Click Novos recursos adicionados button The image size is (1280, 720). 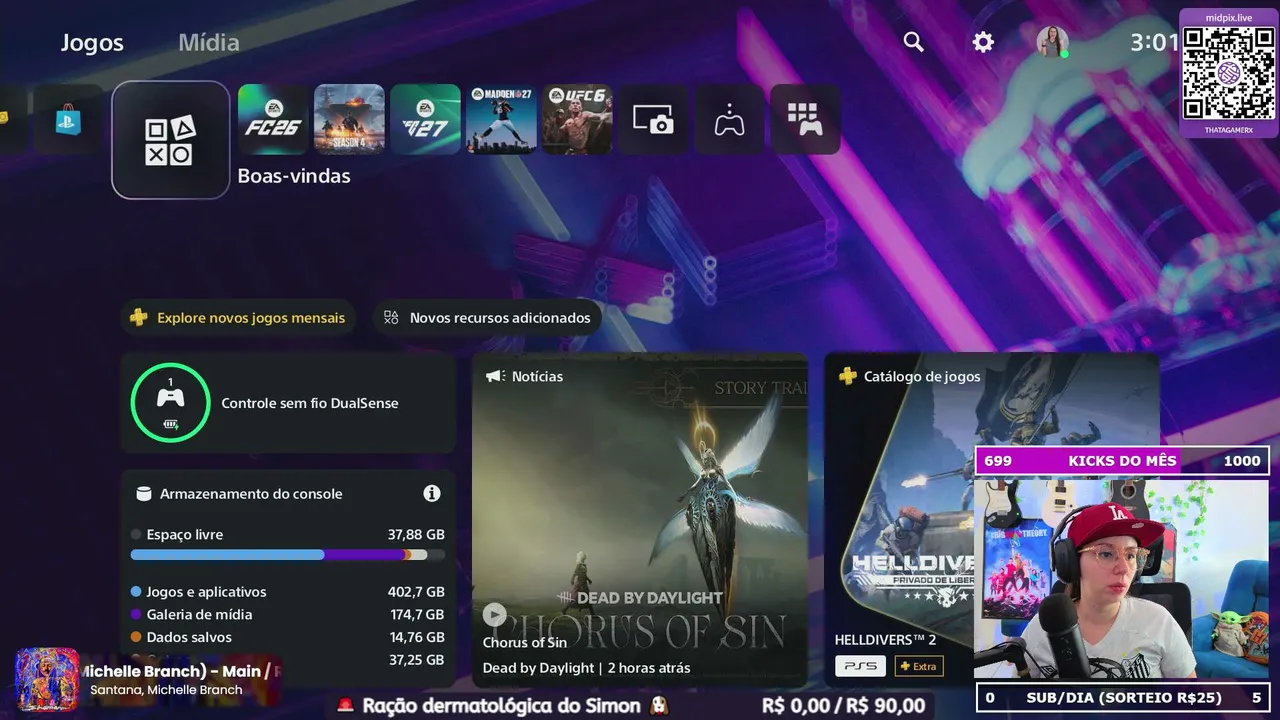pyautogui.click(x=487, y=318)
